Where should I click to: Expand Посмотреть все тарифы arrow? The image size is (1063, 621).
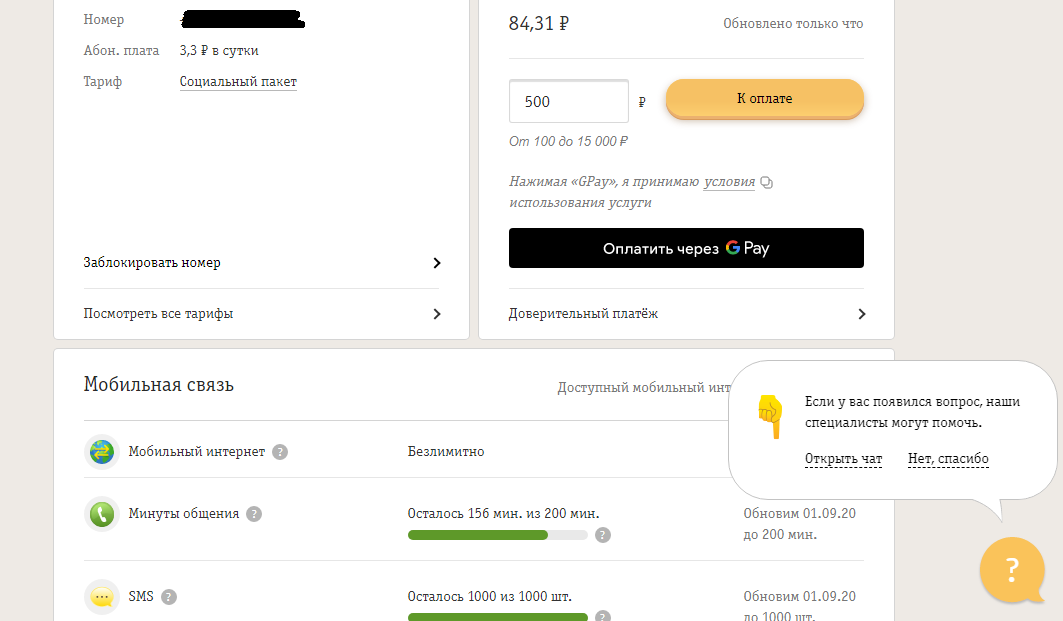[x=437, y=314]
